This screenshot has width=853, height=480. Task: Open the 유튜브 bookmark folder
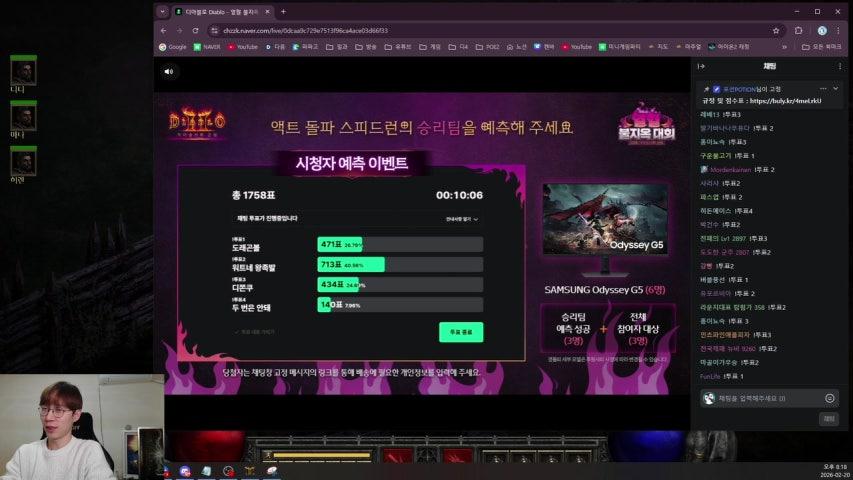click(398, 47)
